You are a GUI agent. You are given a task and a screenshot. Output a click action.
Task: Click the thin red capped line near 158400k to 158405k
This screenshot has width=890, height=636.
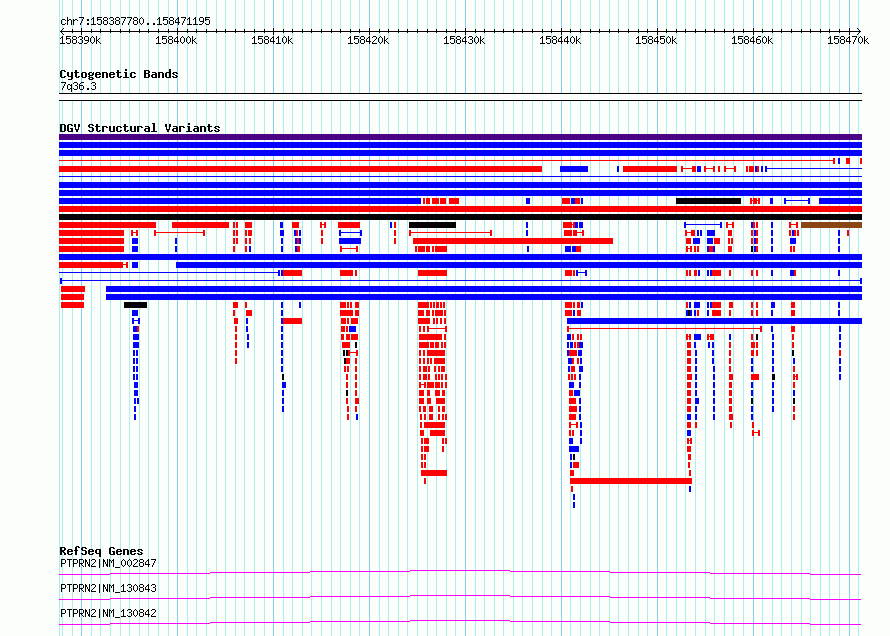pos(179,233)
